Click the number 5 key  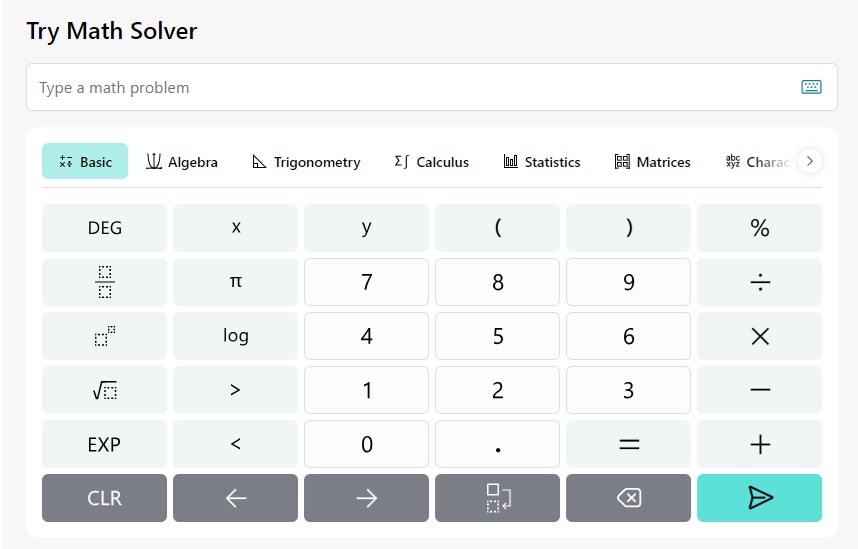[x=497, y=336]
